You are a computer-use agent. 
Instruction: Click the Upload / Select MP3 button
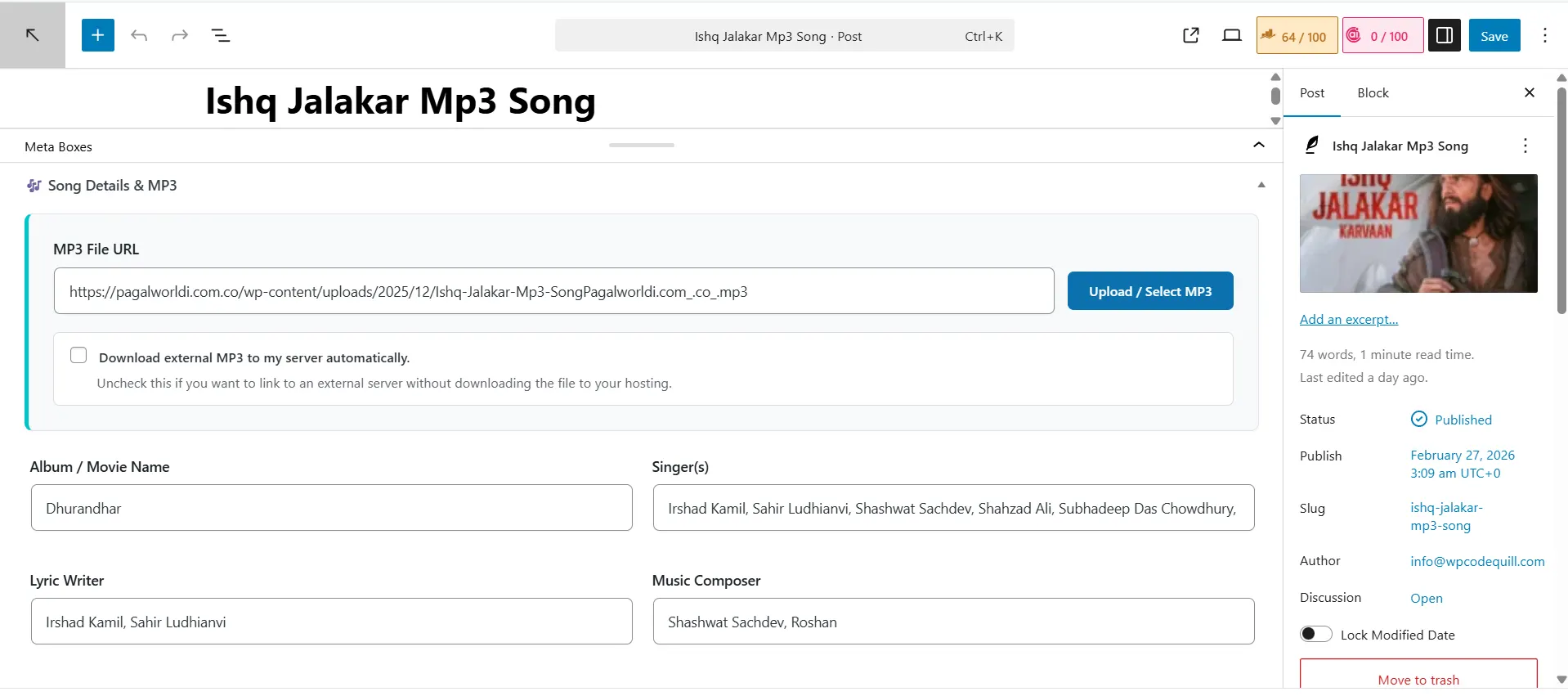click(x=1149, y=291)
